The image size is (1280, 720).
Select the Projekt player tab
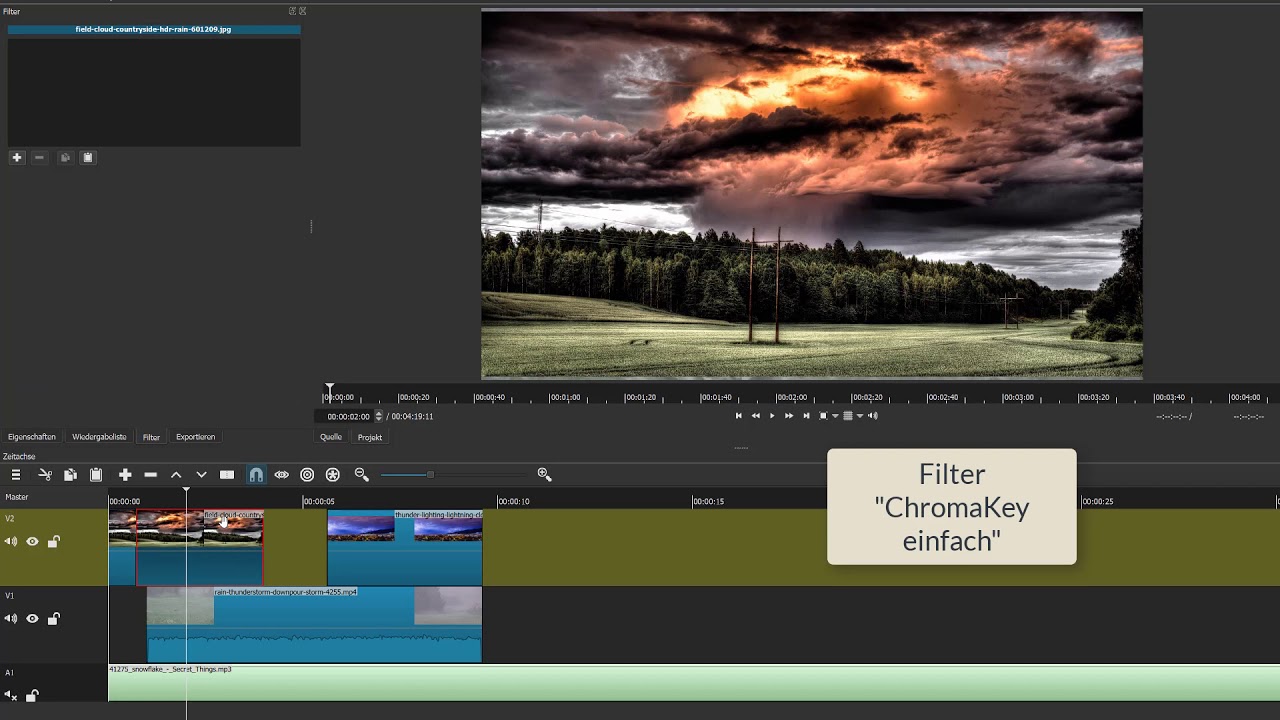click(x=370, y=437)
